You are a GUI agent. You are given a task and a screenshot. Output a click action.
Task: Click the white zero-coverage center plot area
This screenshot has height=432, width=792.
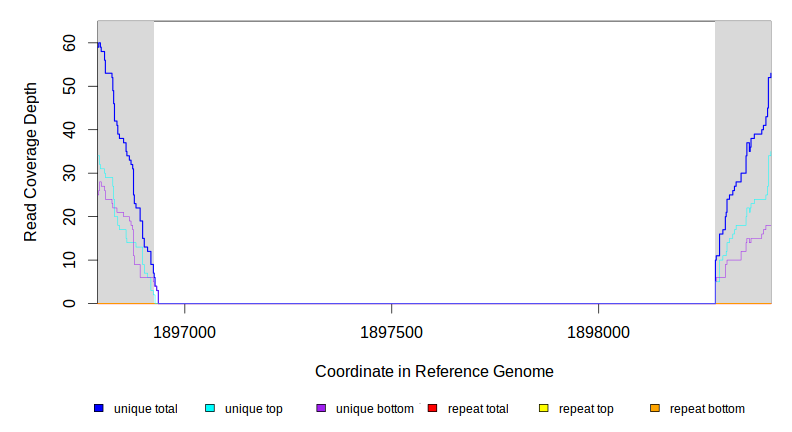(x=434, y=160)
